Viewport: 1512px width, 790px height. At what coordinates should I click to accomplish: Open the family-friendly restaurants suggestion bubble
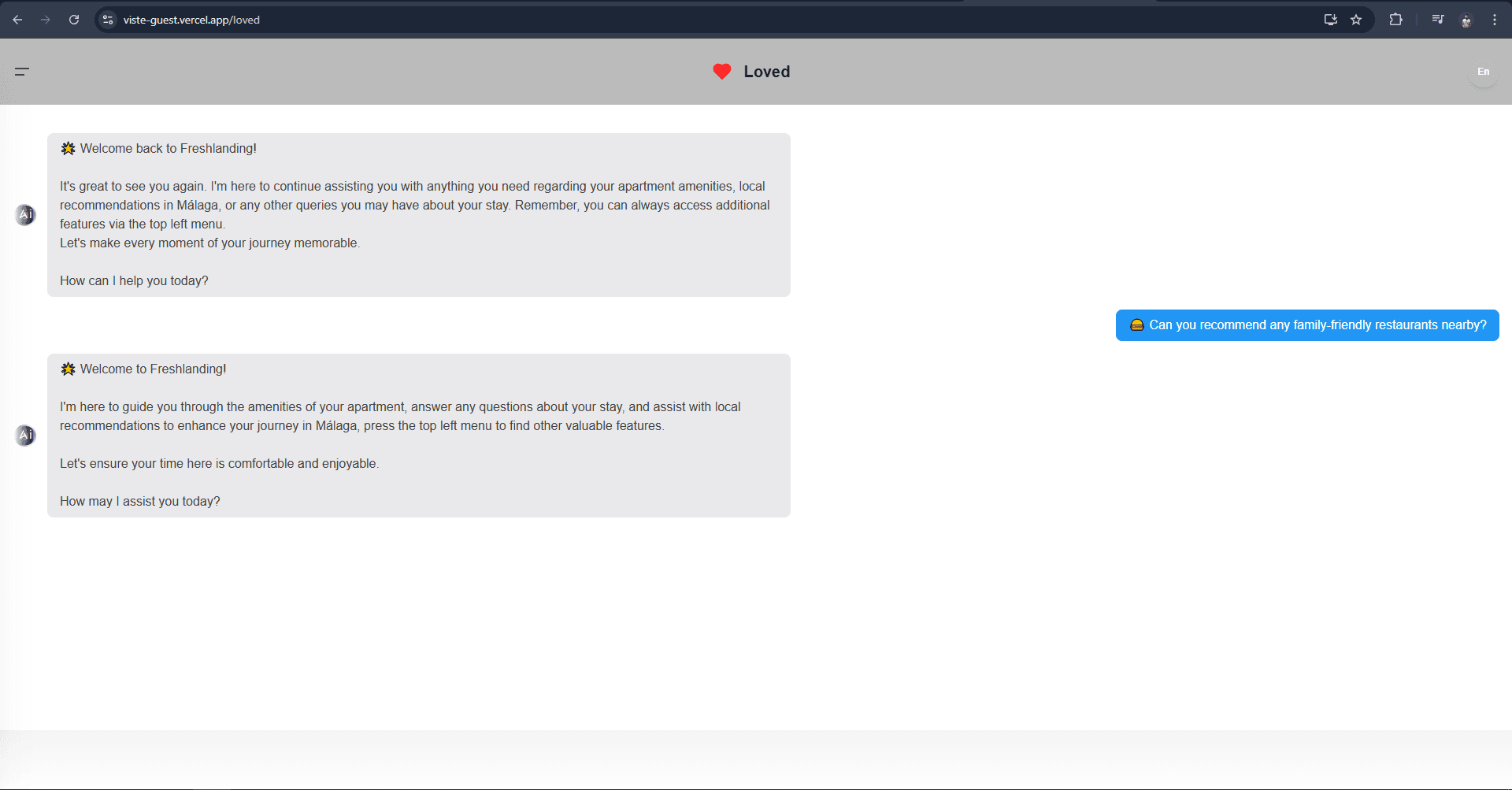1306,325
